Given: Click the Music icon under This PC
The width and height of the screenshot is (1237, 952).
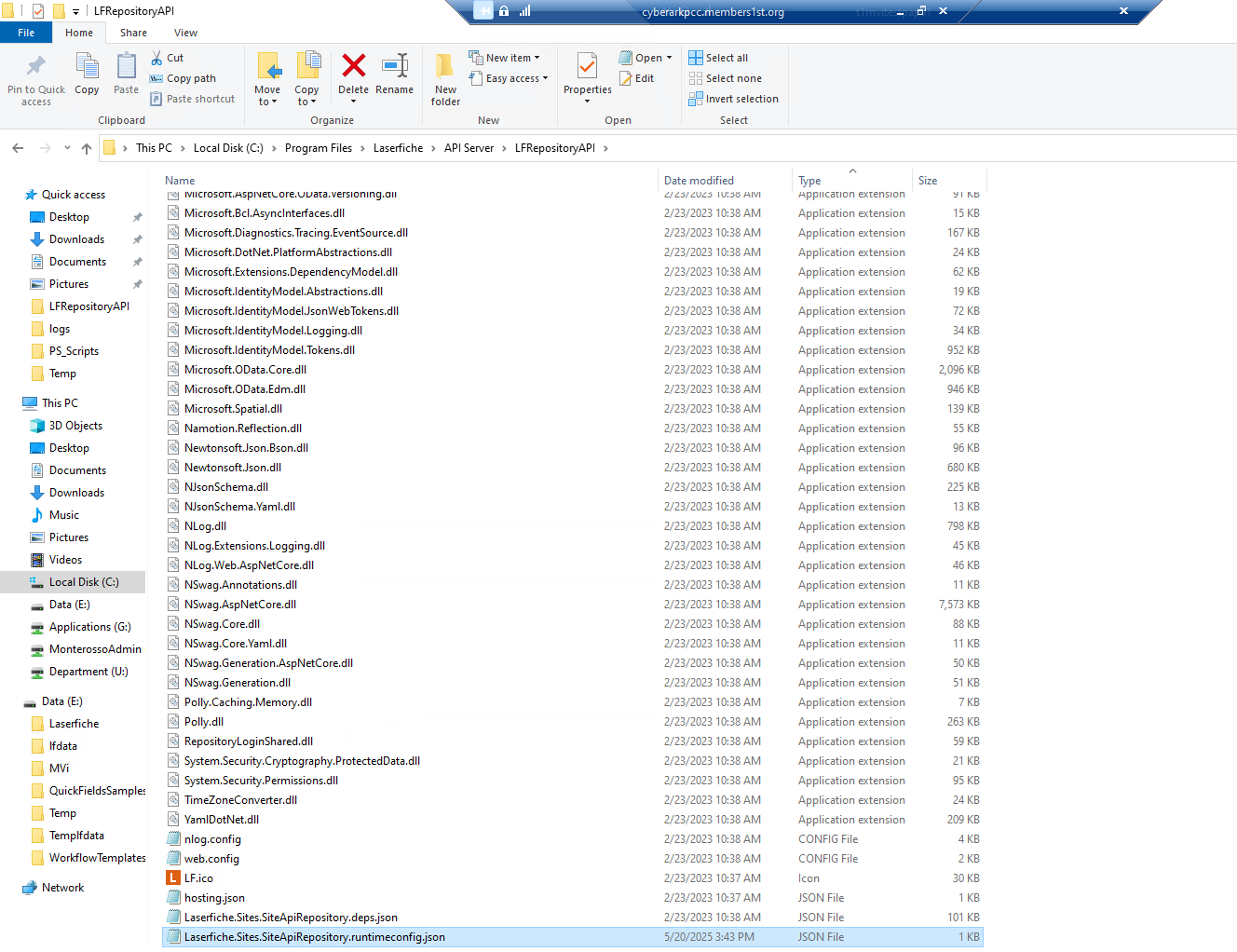Looking at the screenshot, I should 37,515.
